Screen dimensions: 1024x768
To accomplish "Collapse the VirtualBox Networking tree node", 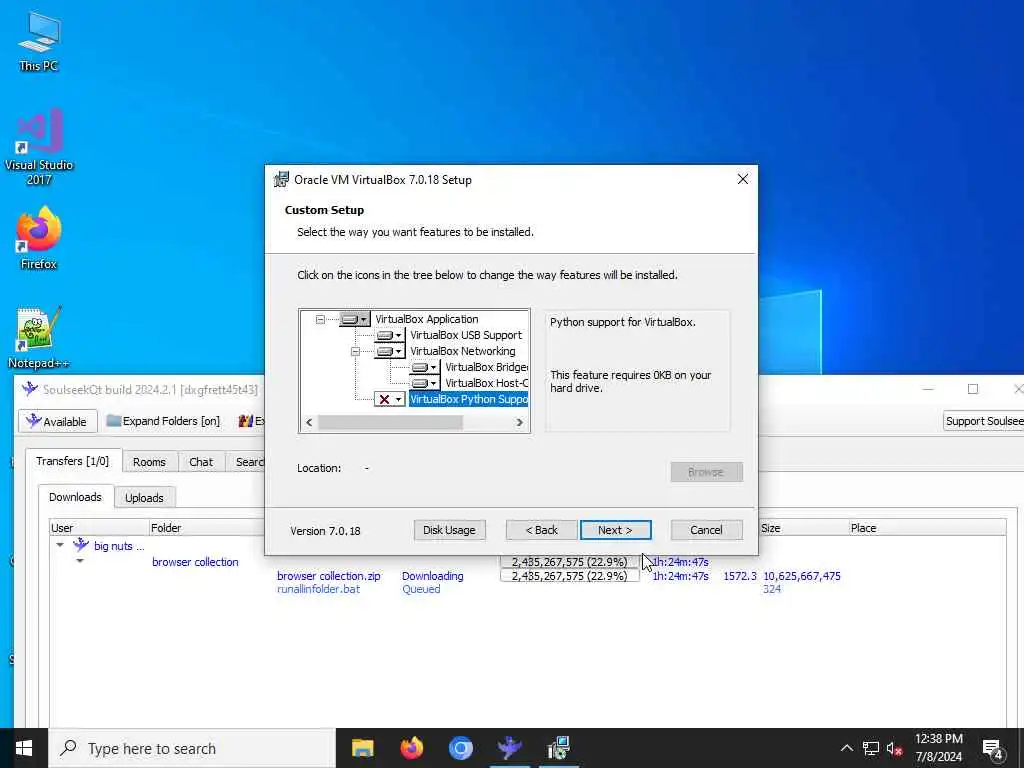I will point(355,351).
